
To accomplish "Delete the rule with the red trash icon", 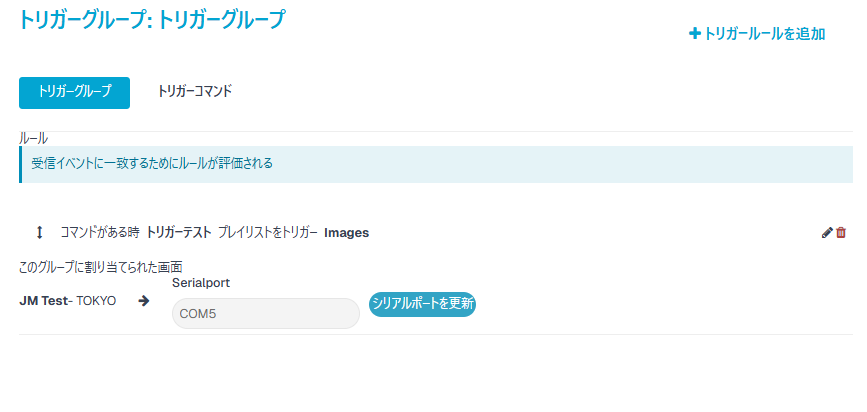I will click(841, 233).
